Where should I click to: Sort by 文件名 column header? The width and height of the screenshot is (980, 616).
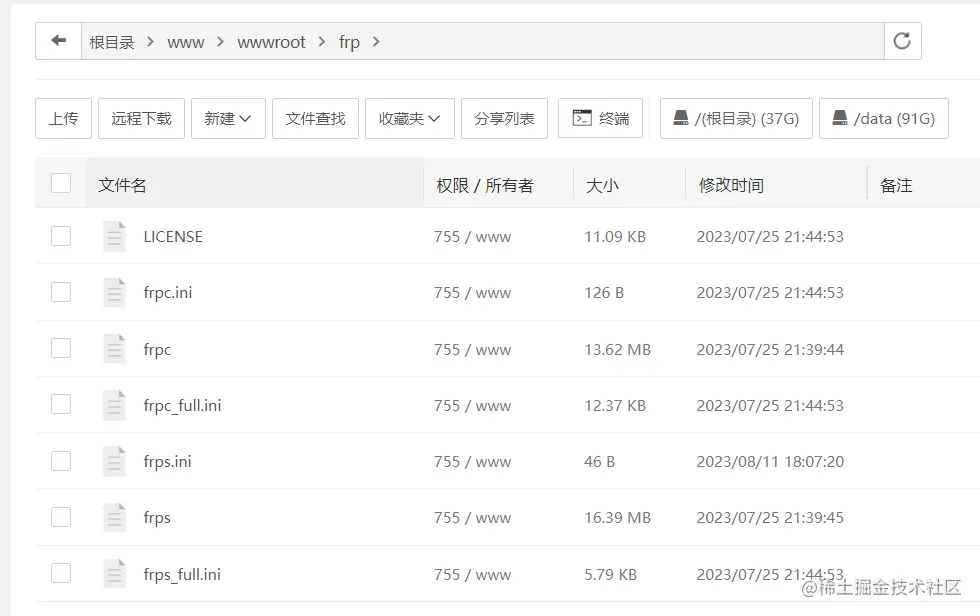click(x=122, y=185)
